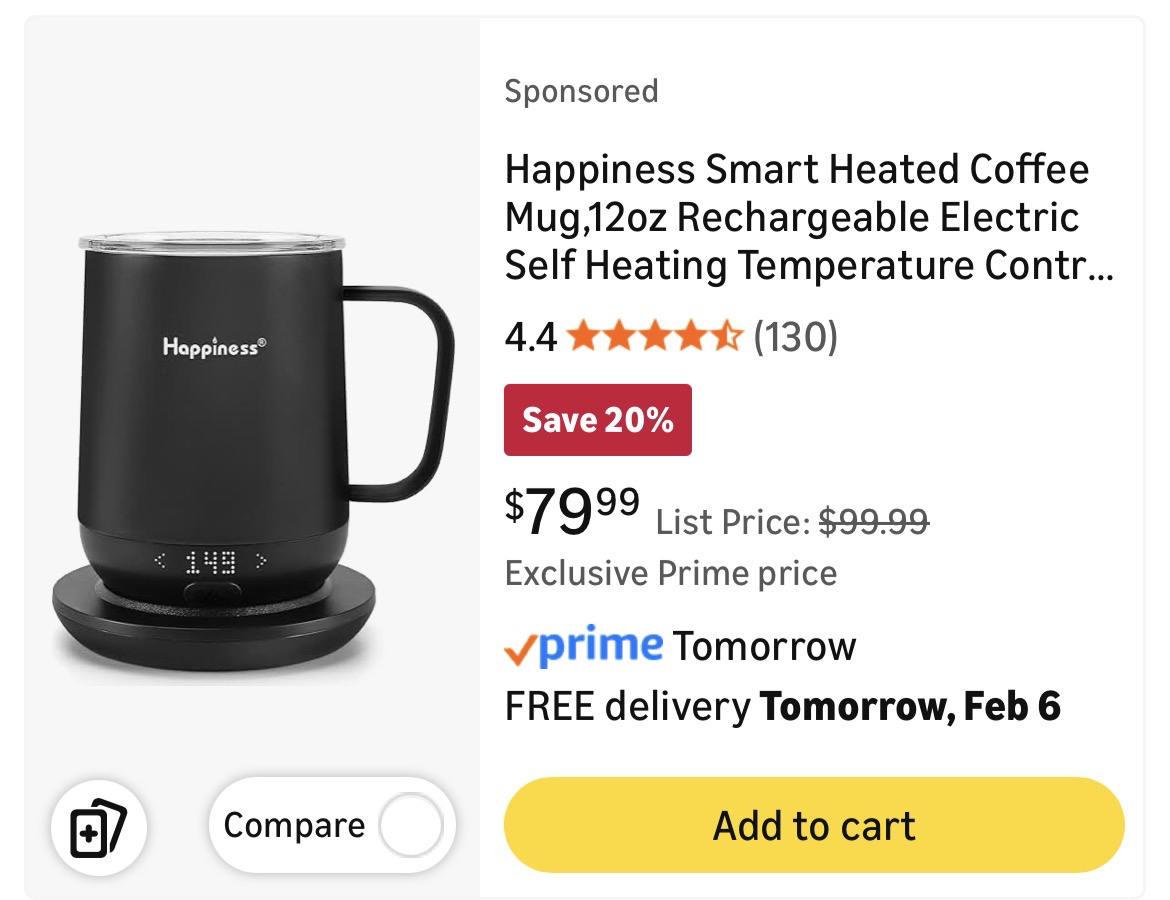Toggle the Compare circle checkbox
The image size is (1170, 900).
[410, 826]
